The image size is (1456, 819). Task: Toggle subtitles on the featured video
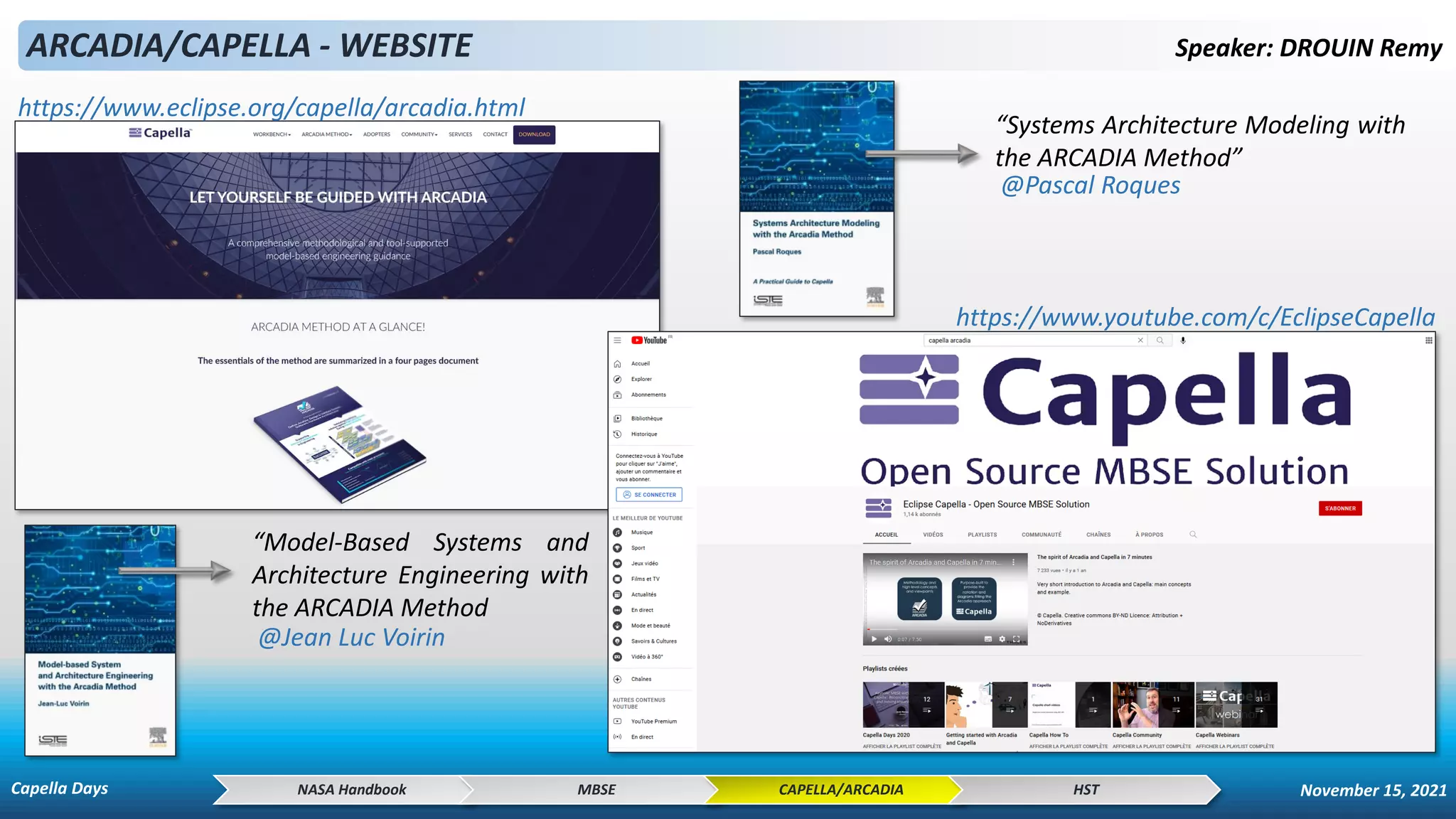coord(987,639)
